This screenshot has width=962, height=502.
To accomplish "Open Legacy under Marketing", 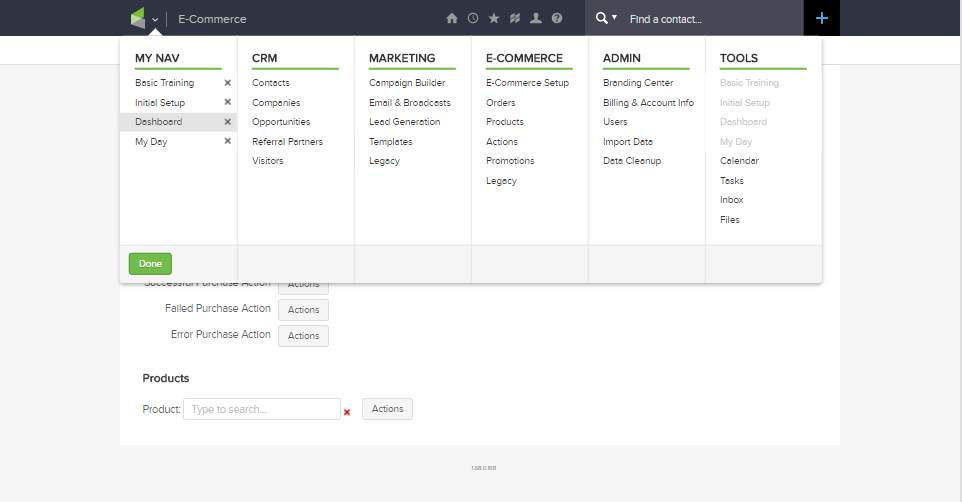I will (x=384, y=161).
